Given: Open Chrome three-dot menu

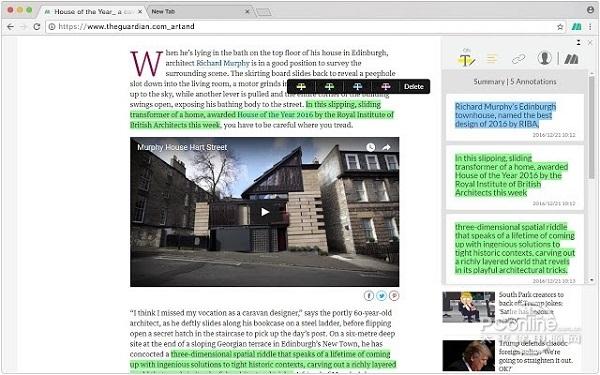Looking at the screenshot, I should [x=590, y=27].
